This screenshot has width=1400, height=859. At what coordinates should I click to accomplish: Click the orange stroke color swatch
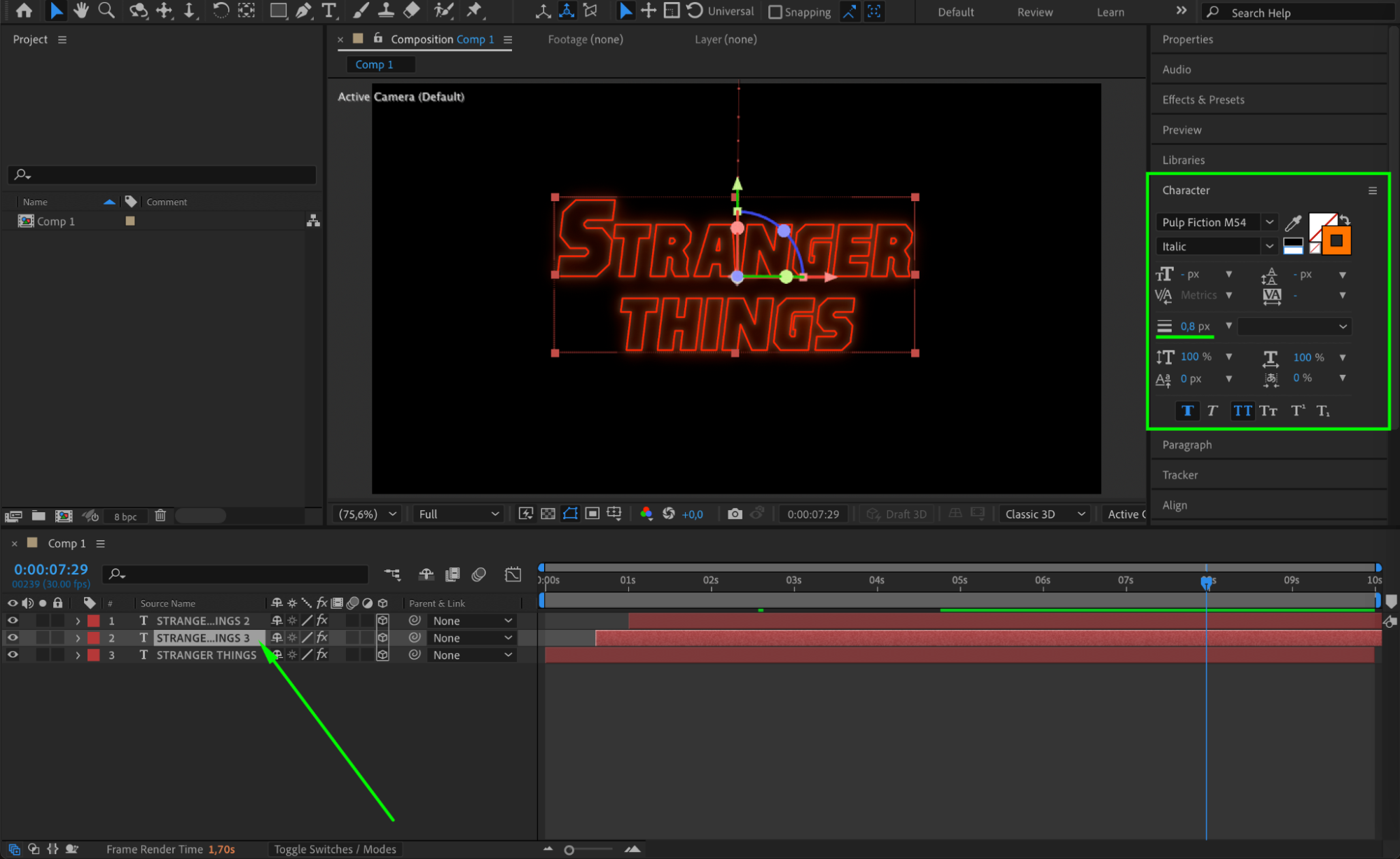coord(1336,241)
